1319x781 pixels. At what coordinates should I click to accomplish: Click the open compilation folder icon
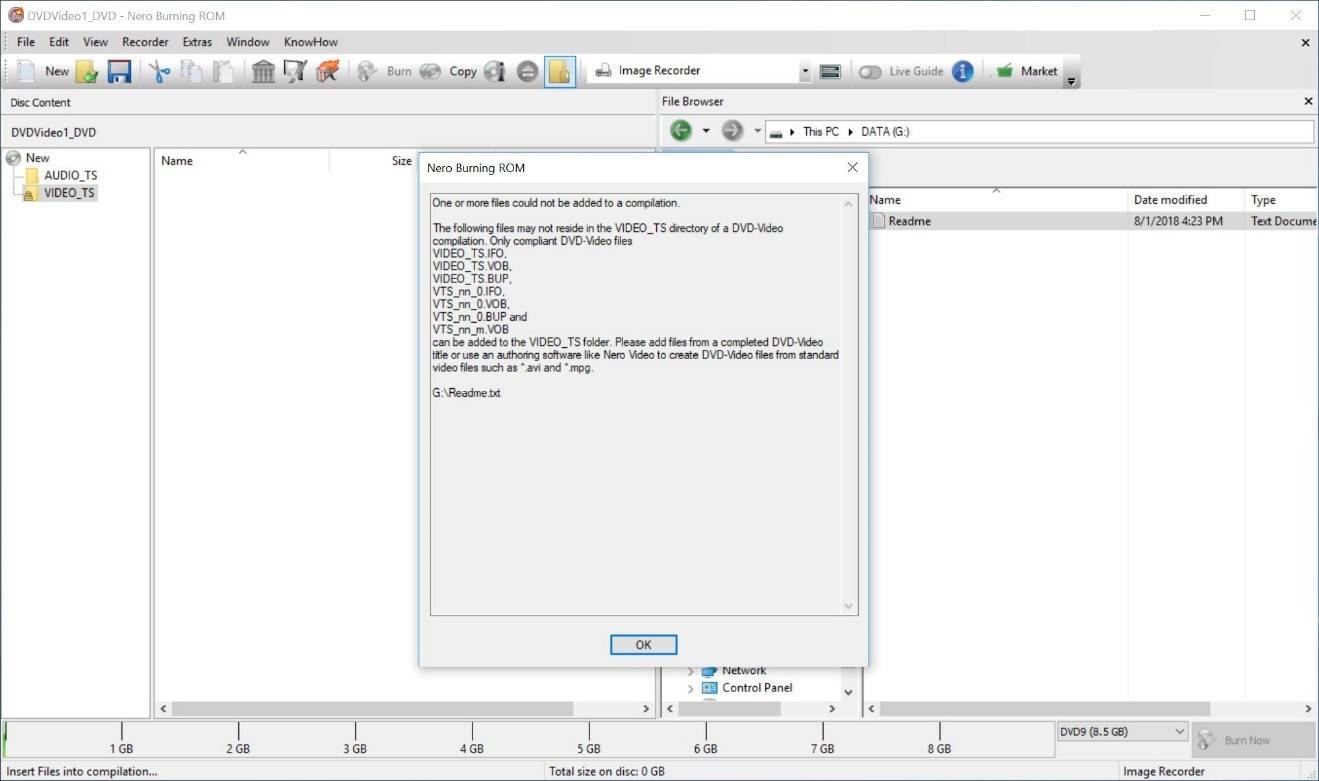[87, 72]
